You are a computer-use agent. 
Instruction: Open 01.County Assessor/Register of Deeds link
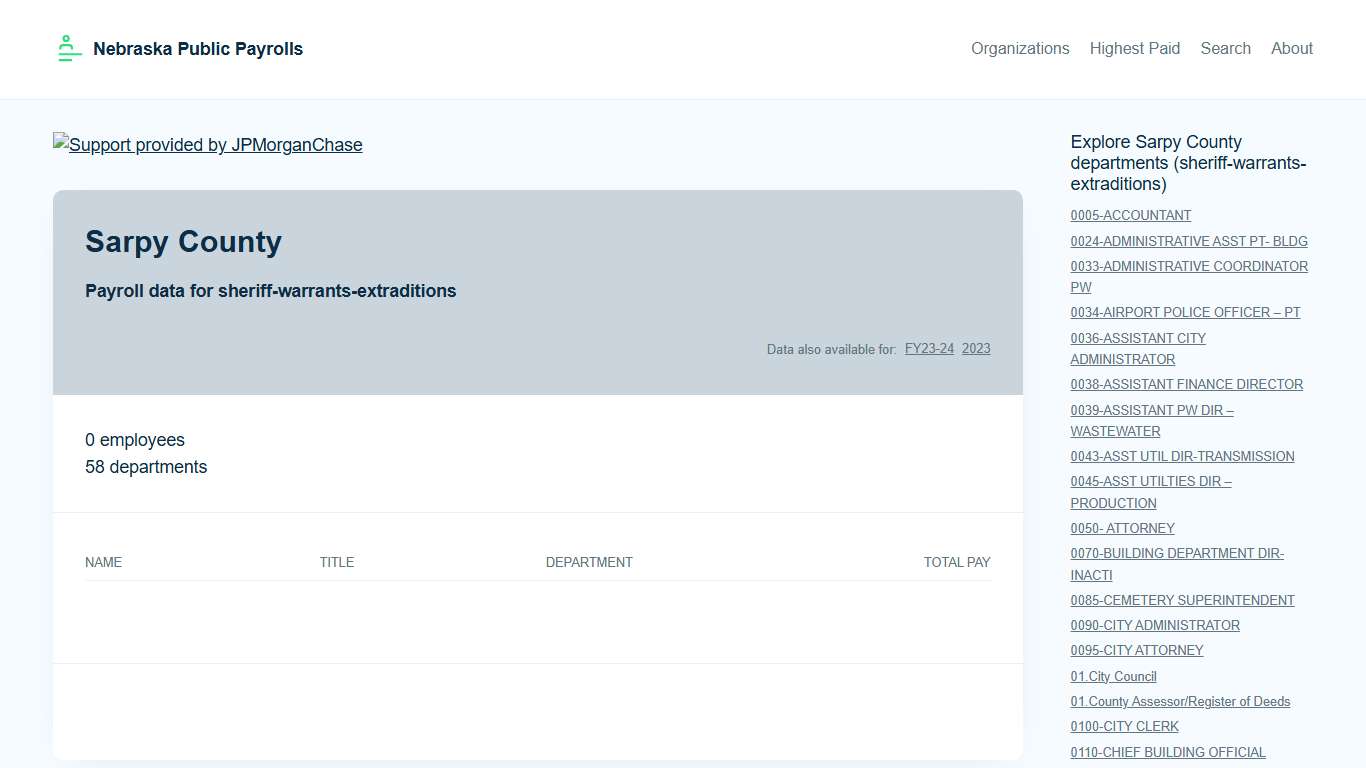point(1180,701)
